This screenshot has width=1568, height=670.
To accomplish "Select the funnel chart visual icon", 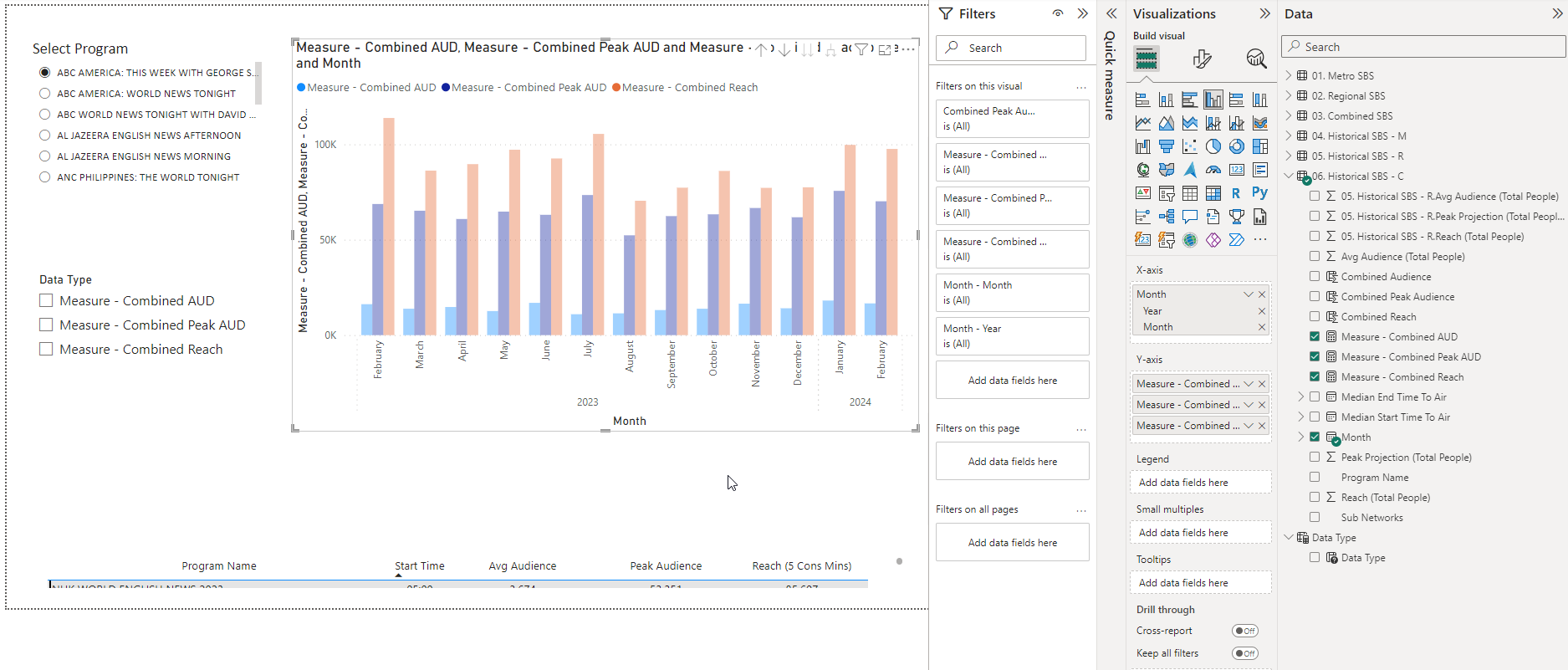I will point(1167,147).
